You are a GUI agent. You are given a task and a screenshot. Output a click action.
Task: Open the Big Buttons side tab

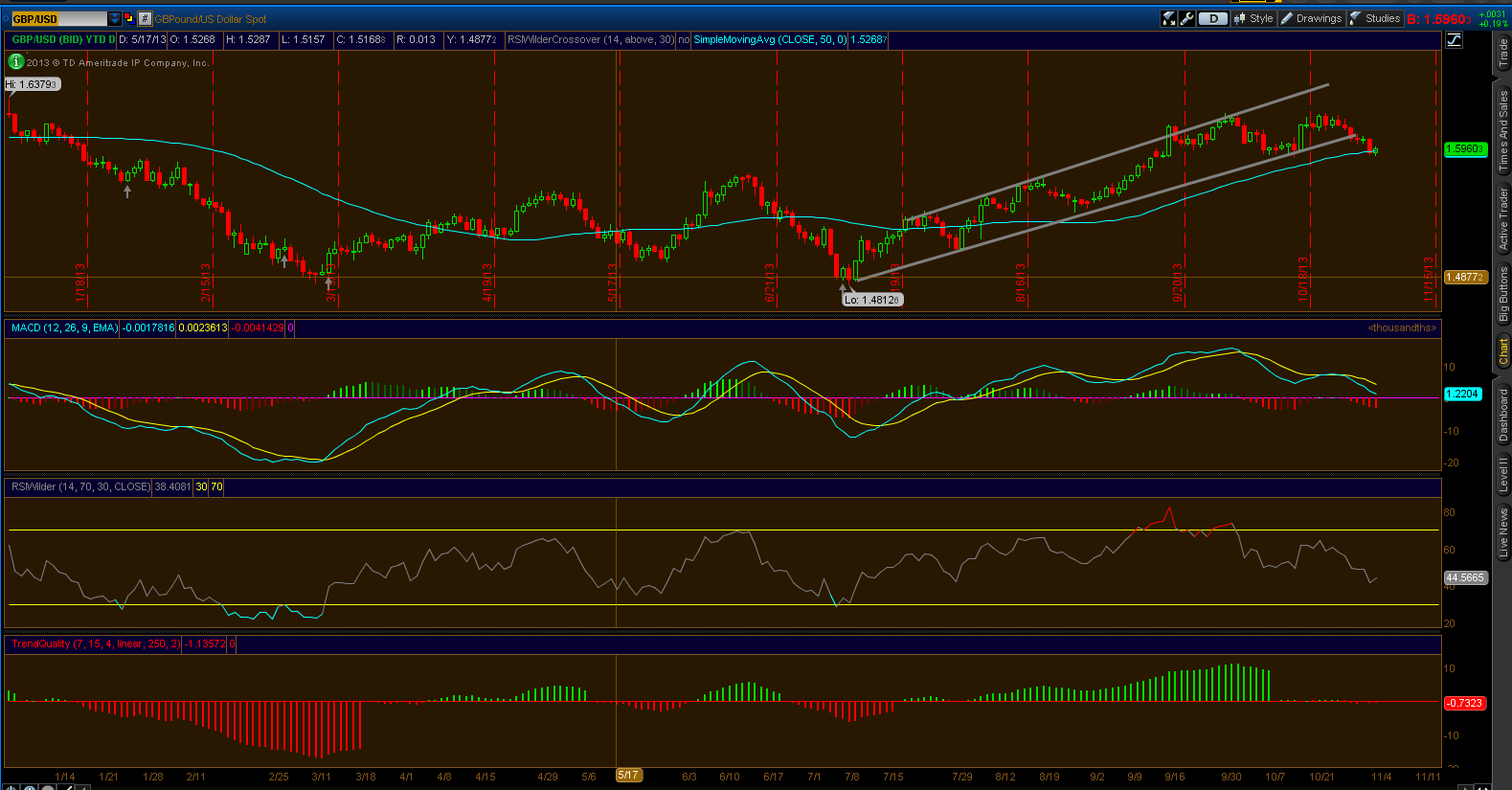pos(1503,295)
